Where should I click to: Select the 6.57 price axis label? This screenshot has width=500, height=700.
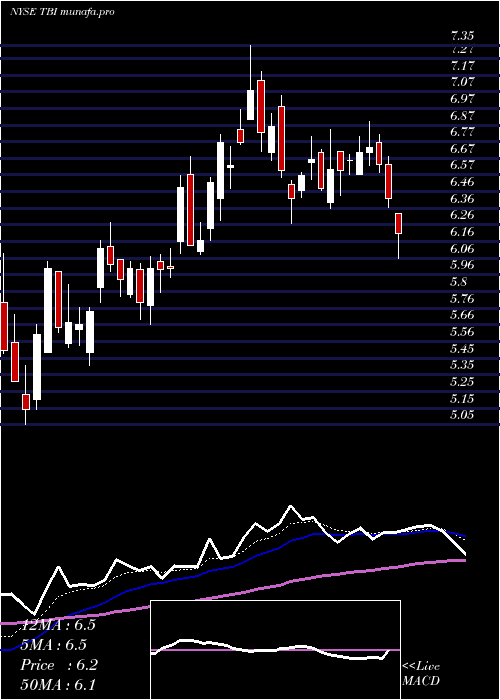tap(462, 165)
